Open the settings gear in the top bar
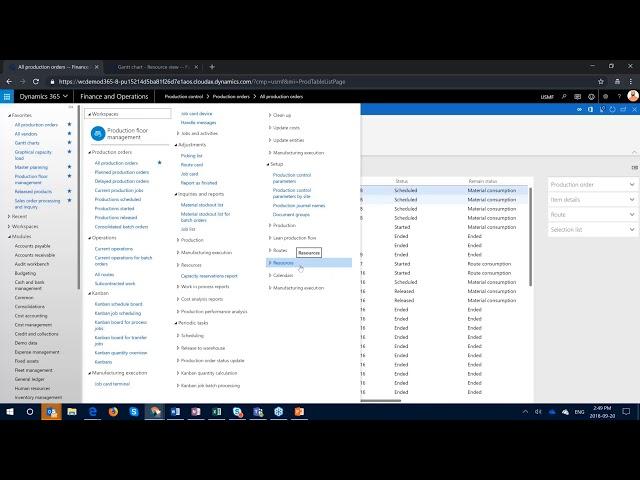Screen dimensions: 640x480 point(605,97)
